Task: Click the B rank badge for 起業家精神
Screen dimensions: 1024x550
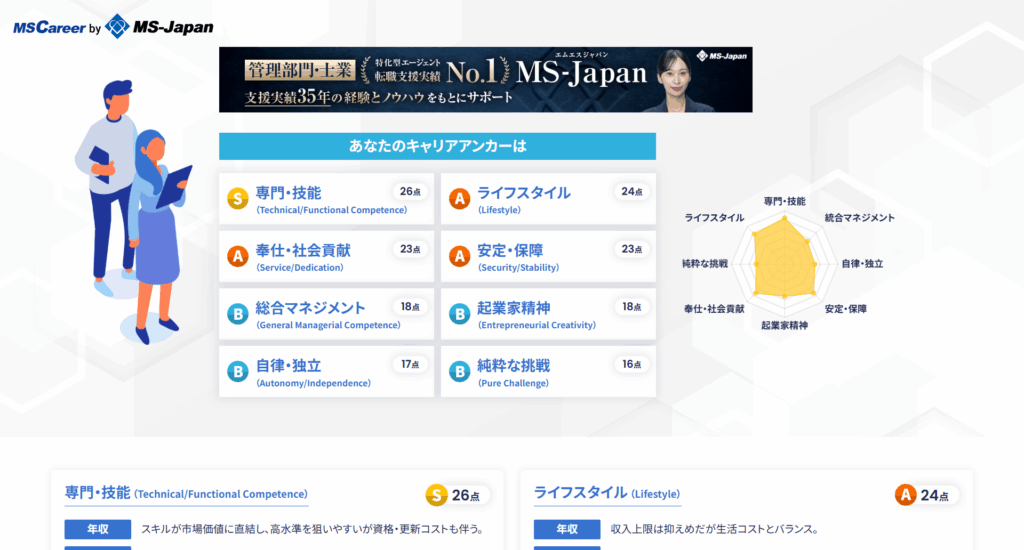Action: (x=460, y=314)
